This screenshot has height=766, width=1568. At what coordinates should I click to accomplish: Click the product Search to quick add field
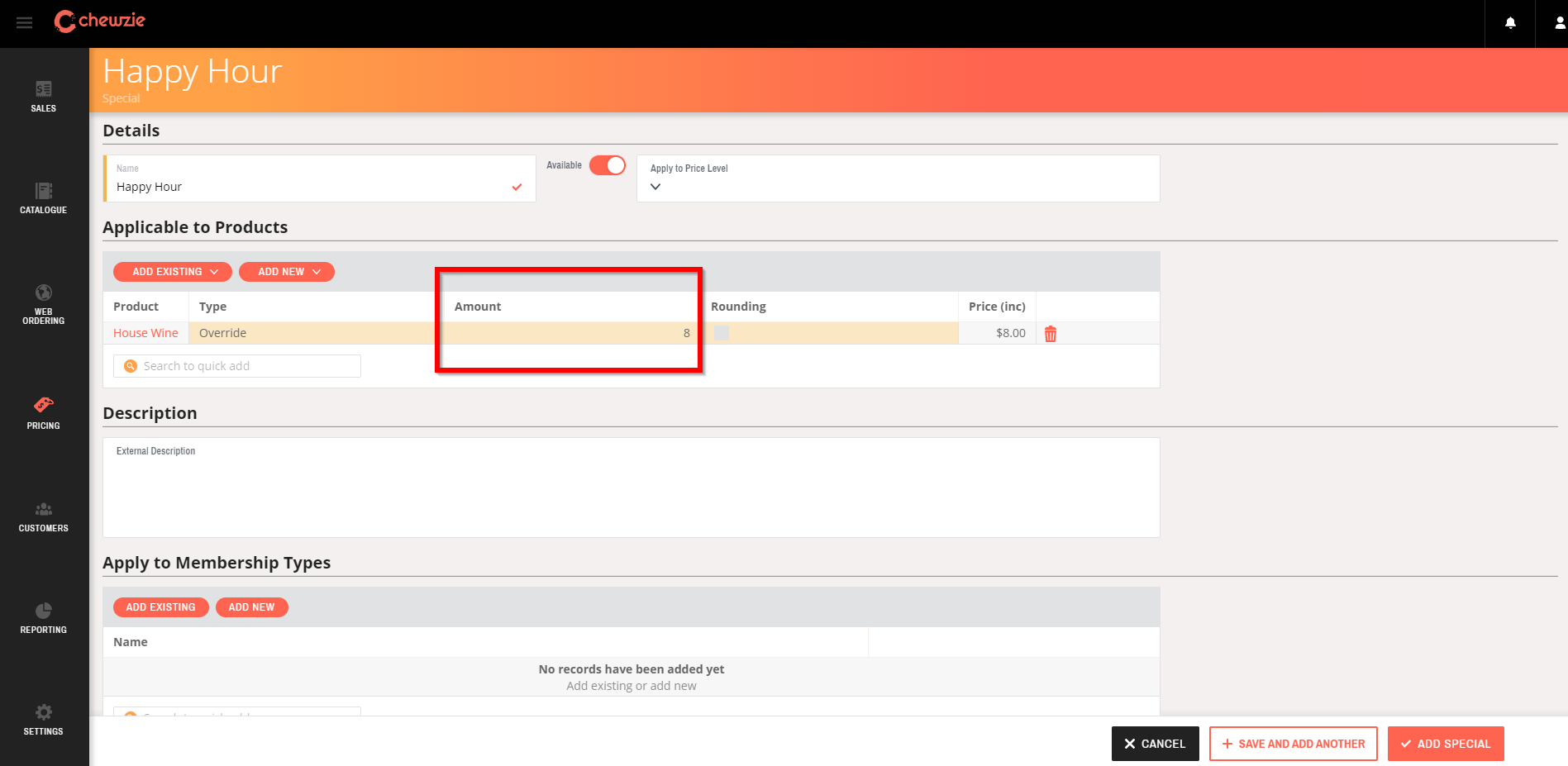(x=237, y=366)
